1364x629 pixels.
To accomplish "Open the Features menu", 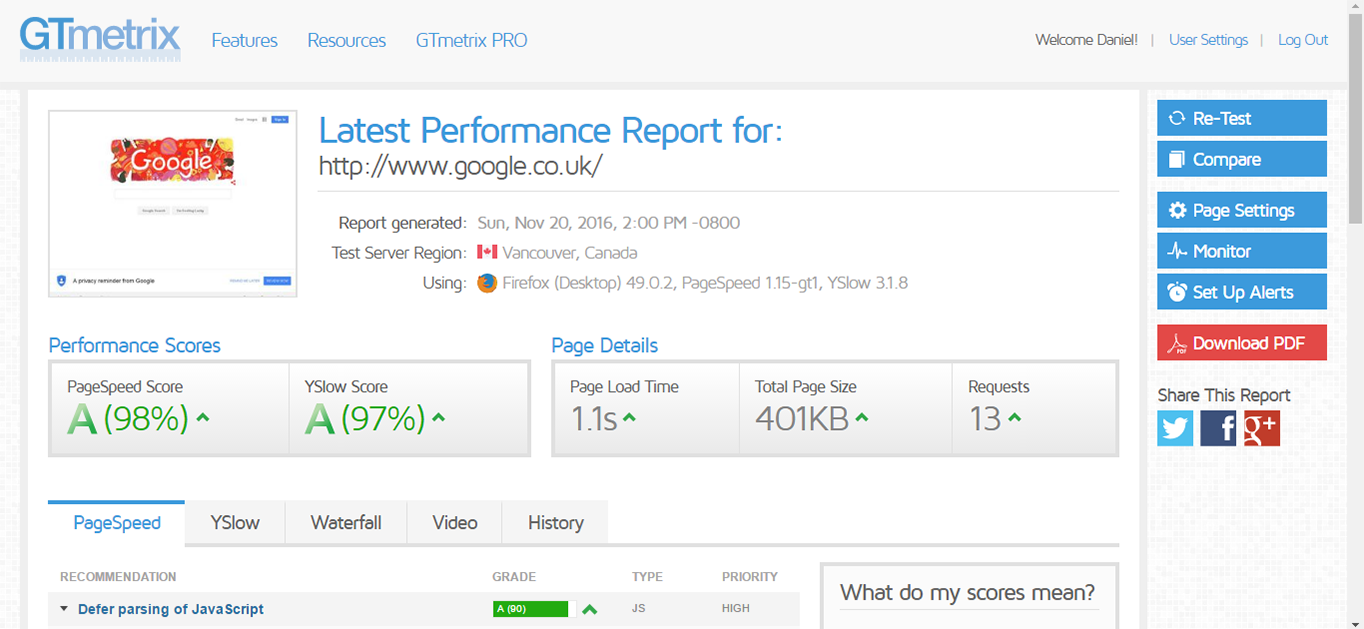I will (x=244, y=40).
